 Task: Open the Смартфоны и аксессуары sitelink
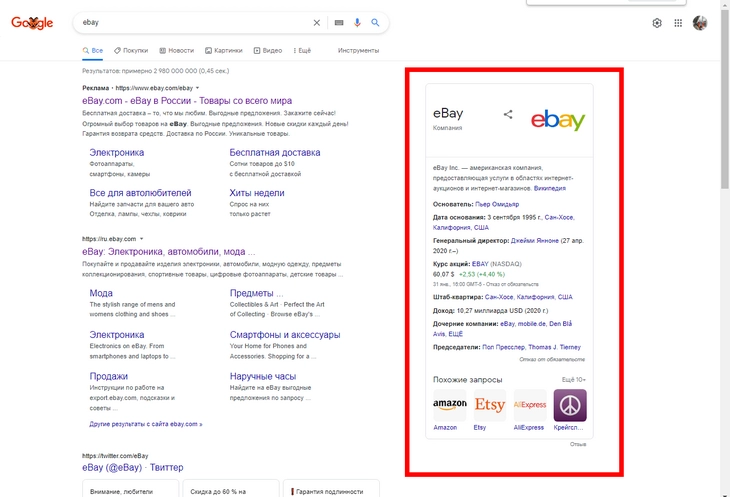285,335
